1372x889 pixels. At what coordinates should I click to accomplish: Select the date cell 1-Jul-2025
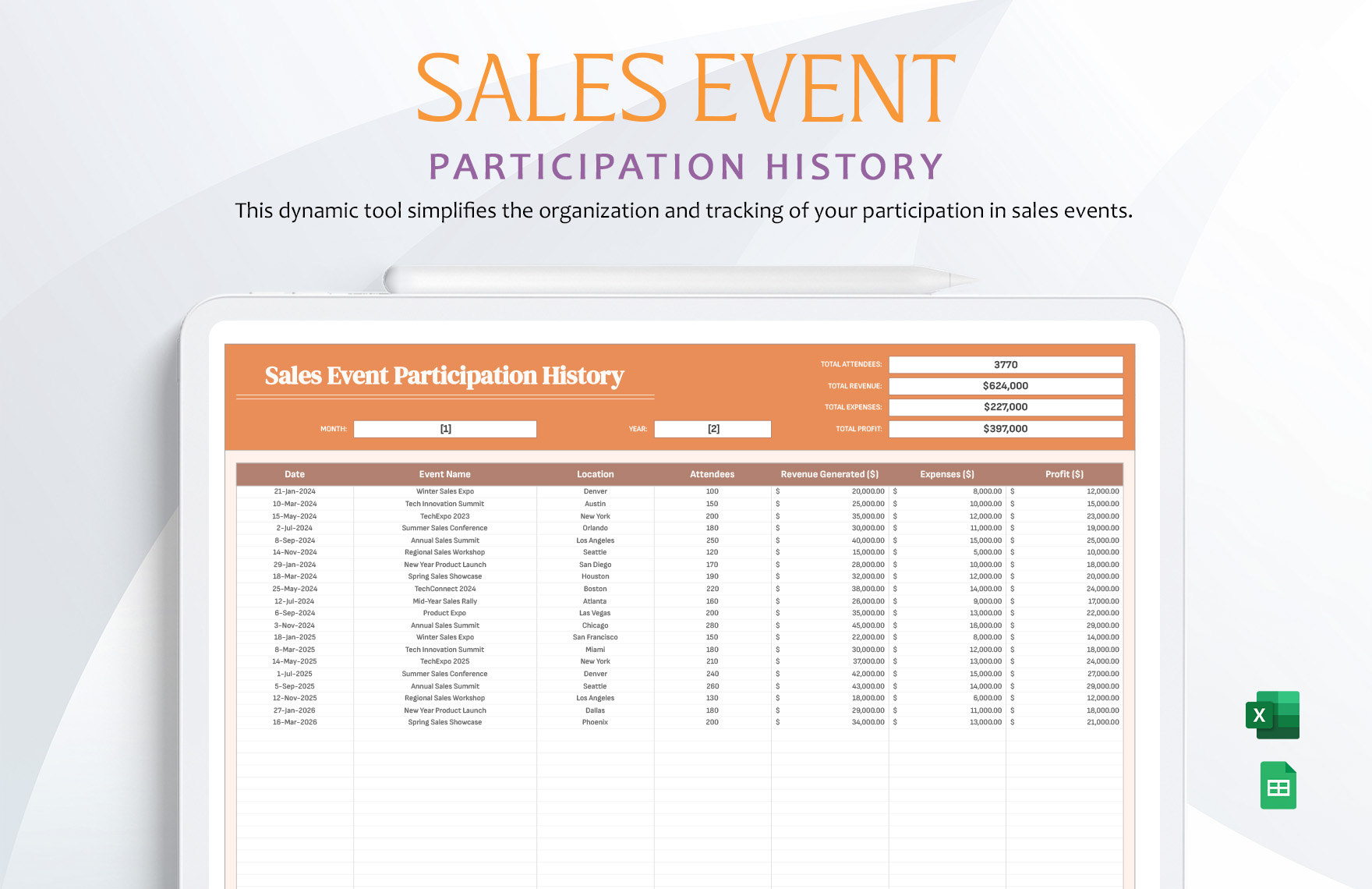click(295, 674)
